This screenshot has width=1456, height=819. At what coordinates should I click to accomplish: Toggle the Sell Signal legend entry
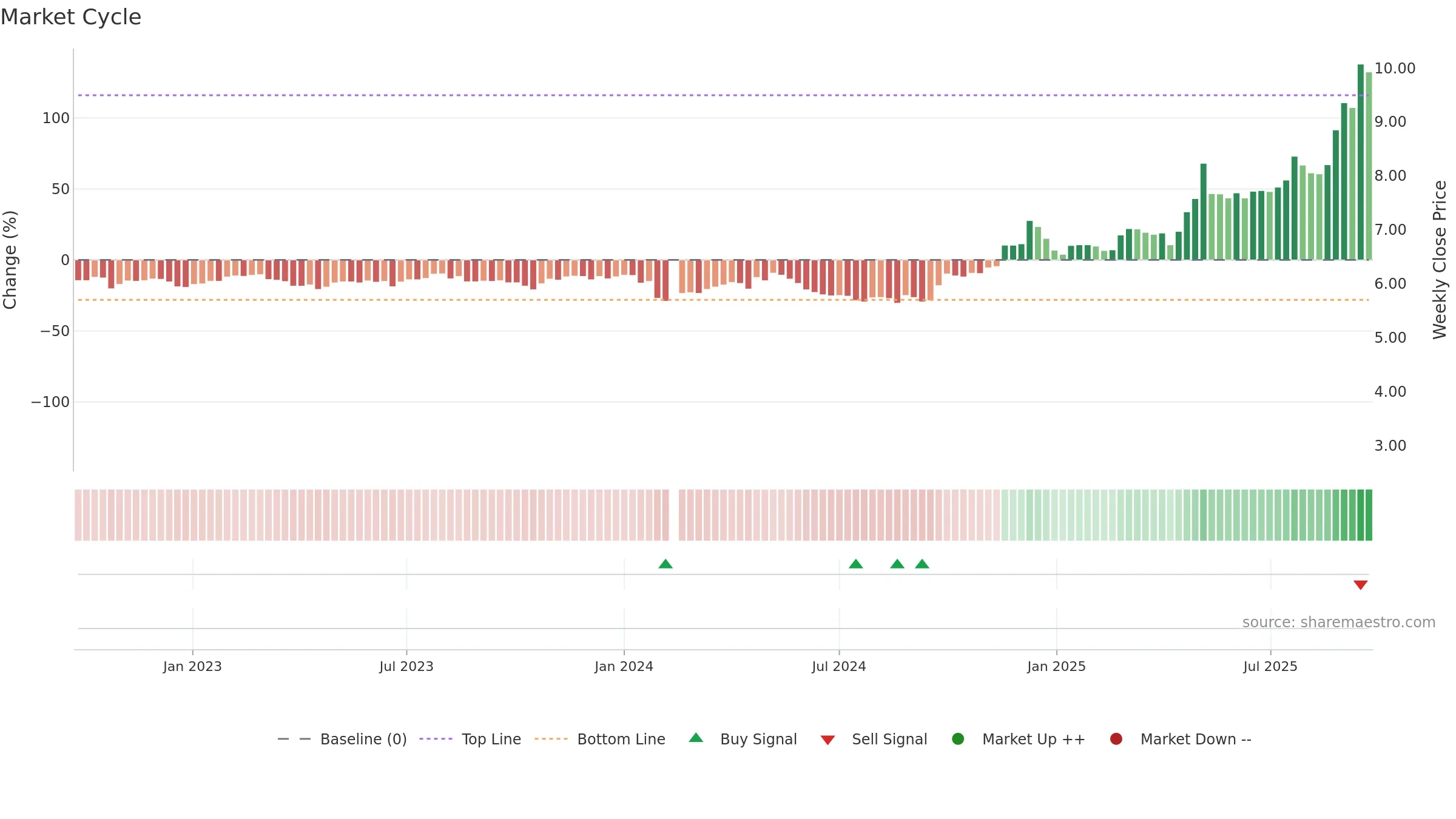click(874, 739)
